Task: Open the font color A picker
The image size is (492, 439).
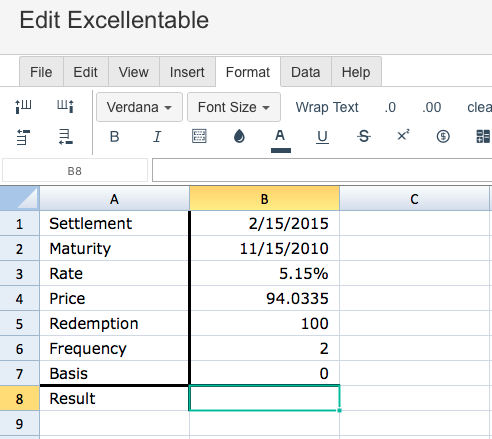Action: pyautogui.click(x=281, y=140)
